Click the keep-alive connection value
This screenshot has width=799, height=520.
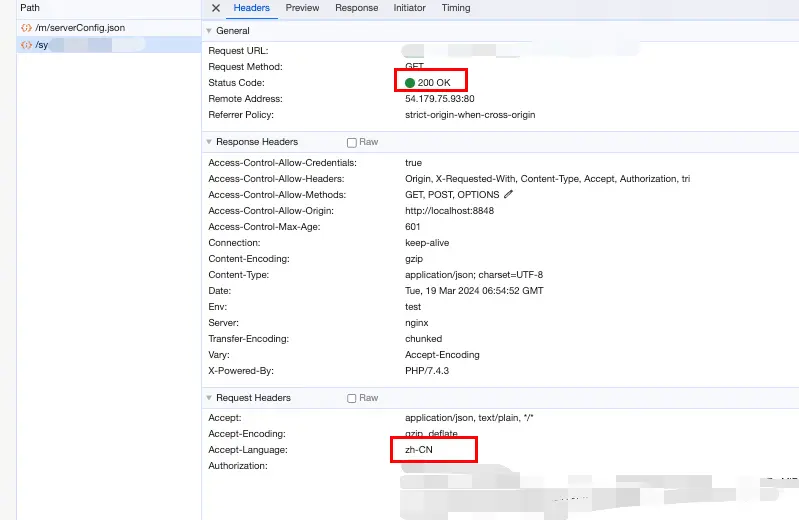[427, 243]
